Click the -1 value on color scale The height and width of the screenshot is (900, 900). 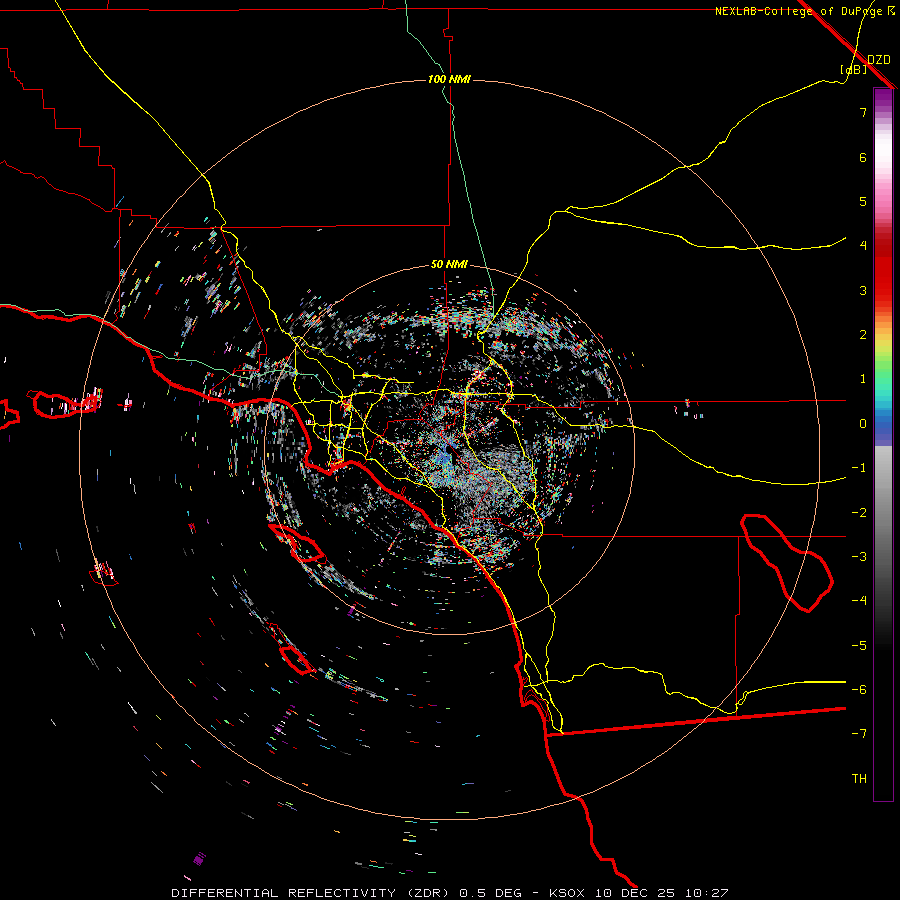click(x=859, y=468)
